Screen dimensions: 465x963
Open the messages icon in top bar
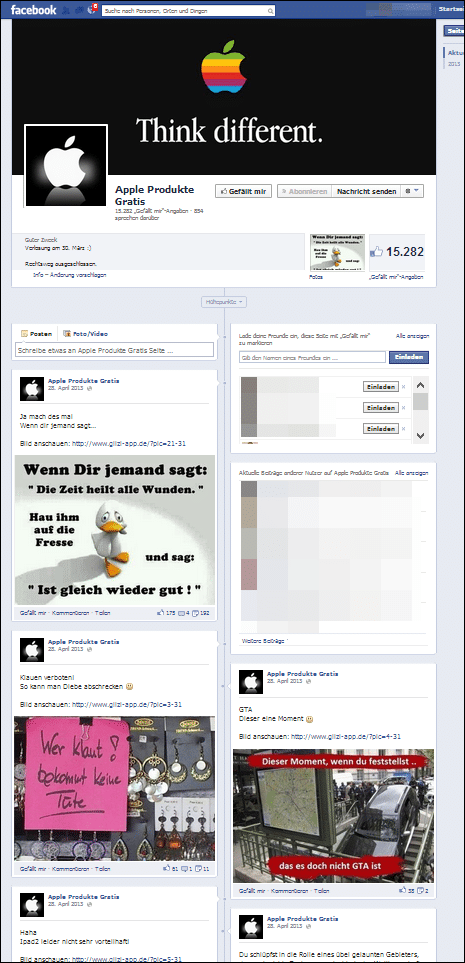point(79,10)
